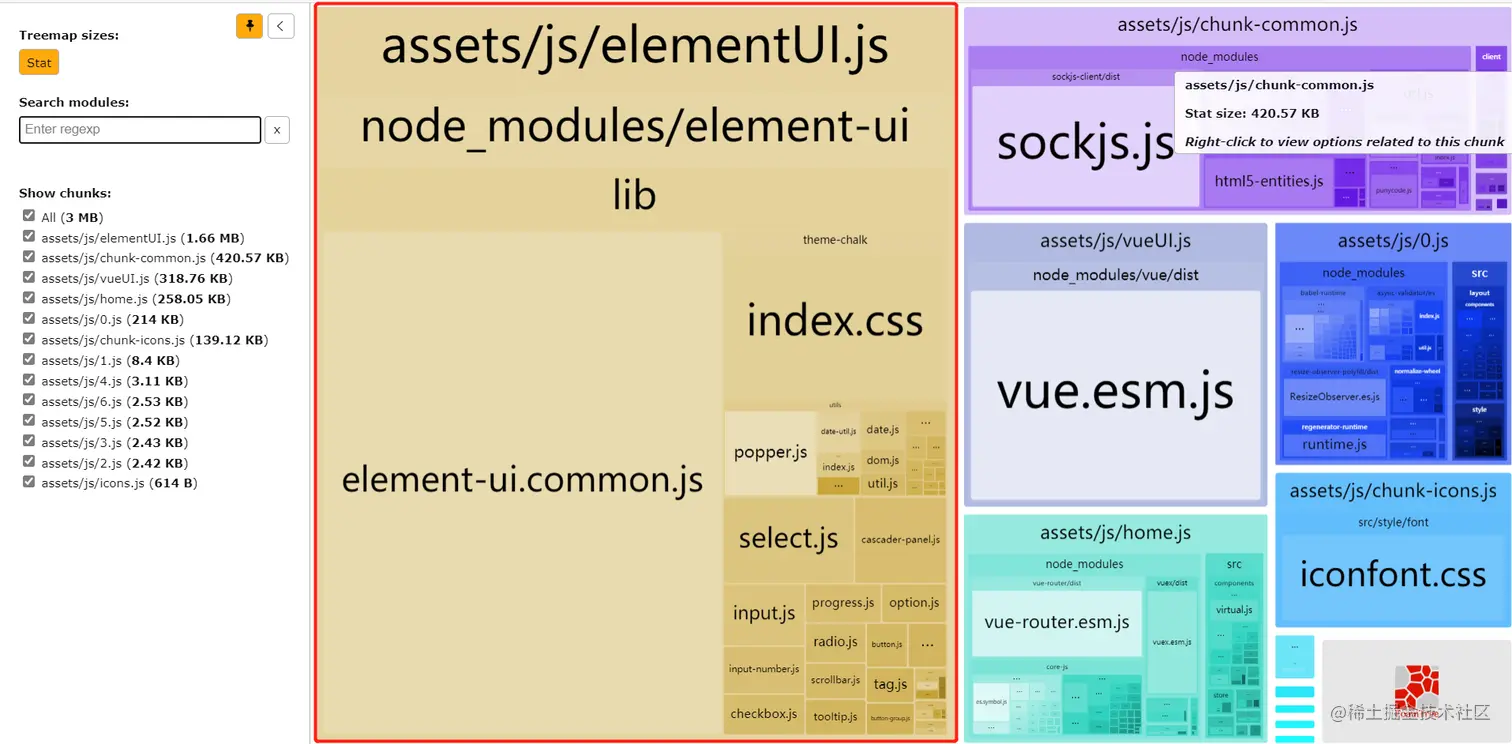Click the progress.js module block
The width and height of the screenshot is (1512, 744).
[x=843, y=603]
